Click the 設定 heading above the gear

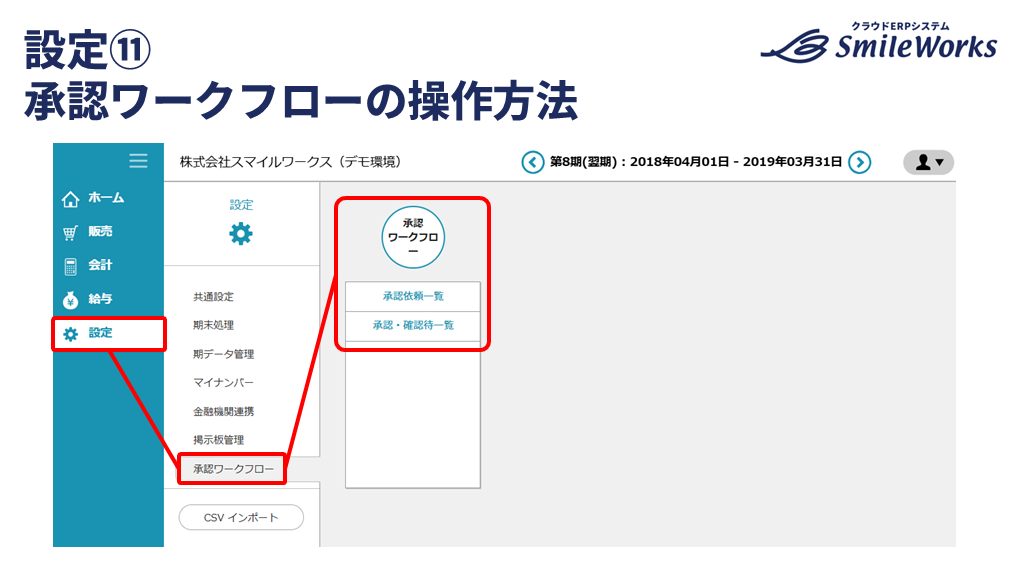pyautogui.click(x=241, y=204)
